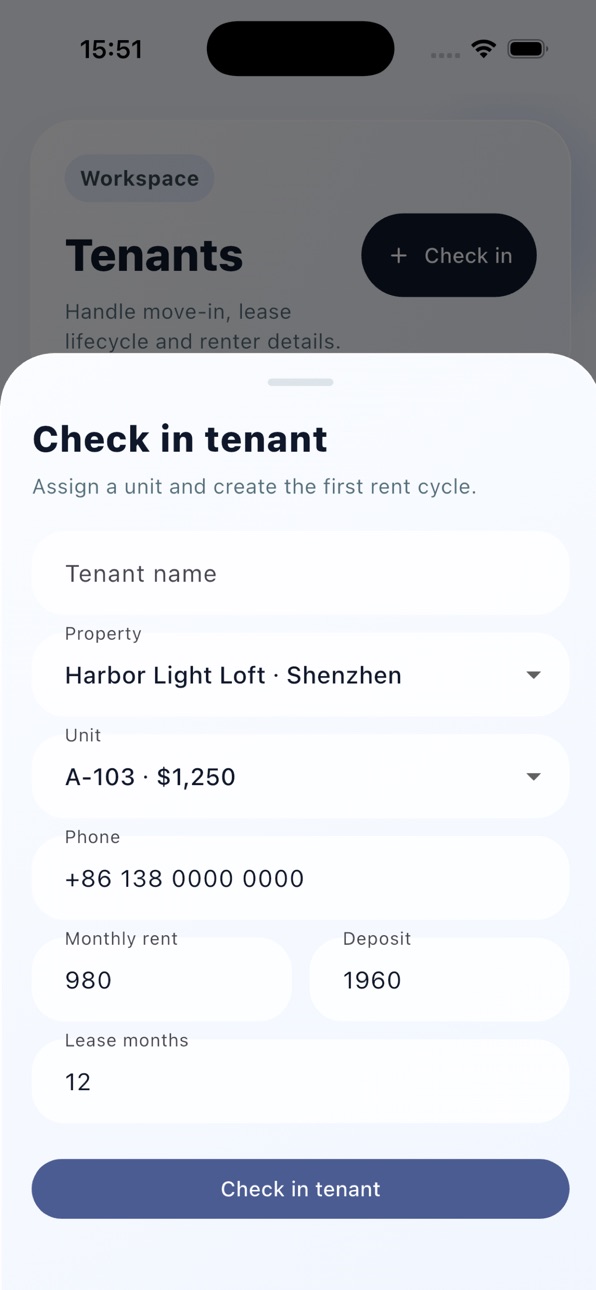
Task: Submit with Check in tenant button
Action: [x=300, y=1189]
